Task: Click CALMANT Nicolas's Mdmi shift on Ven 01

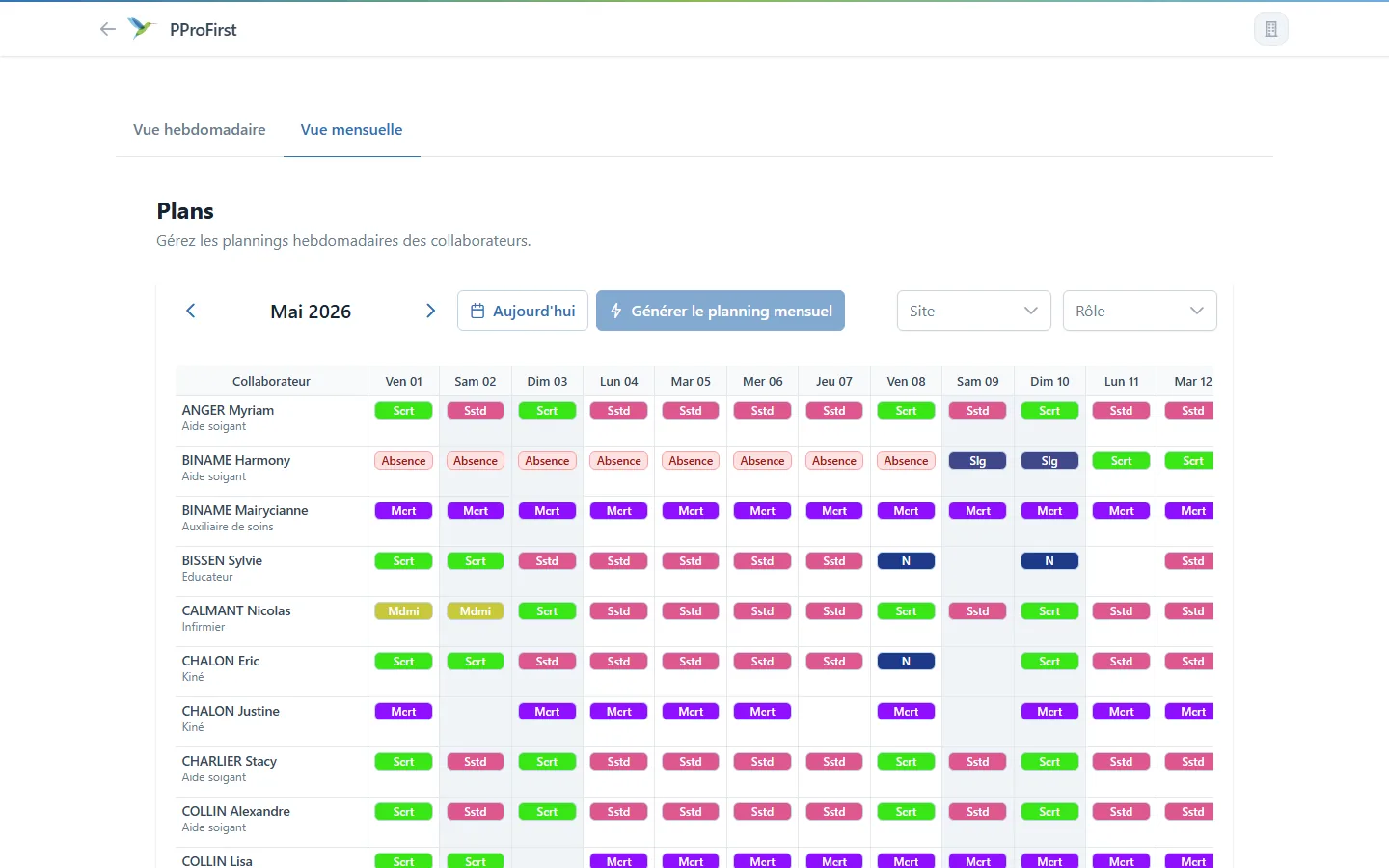Action: pos(404,611)
